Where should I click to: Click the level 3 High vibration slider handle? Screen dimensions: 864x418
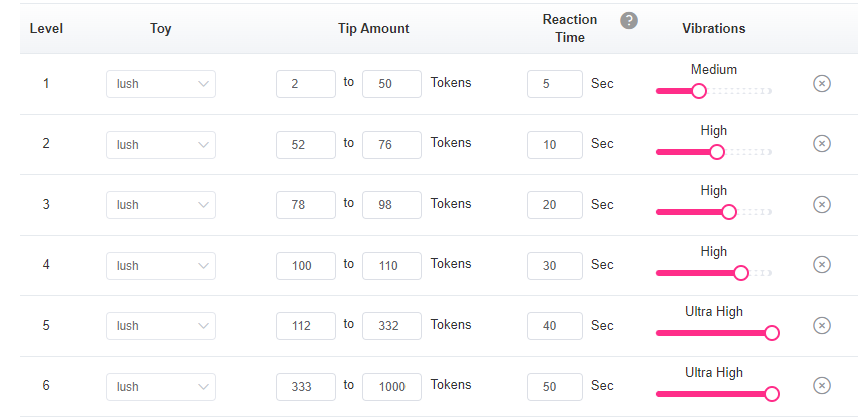(729, 212)
